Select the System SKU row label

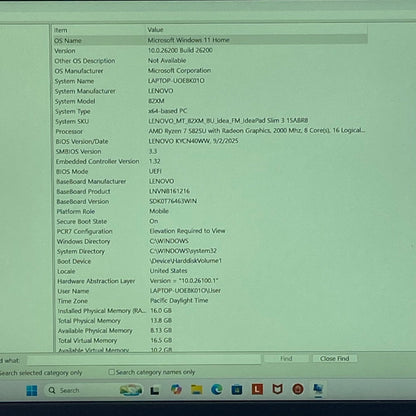(x=72, y=121)
